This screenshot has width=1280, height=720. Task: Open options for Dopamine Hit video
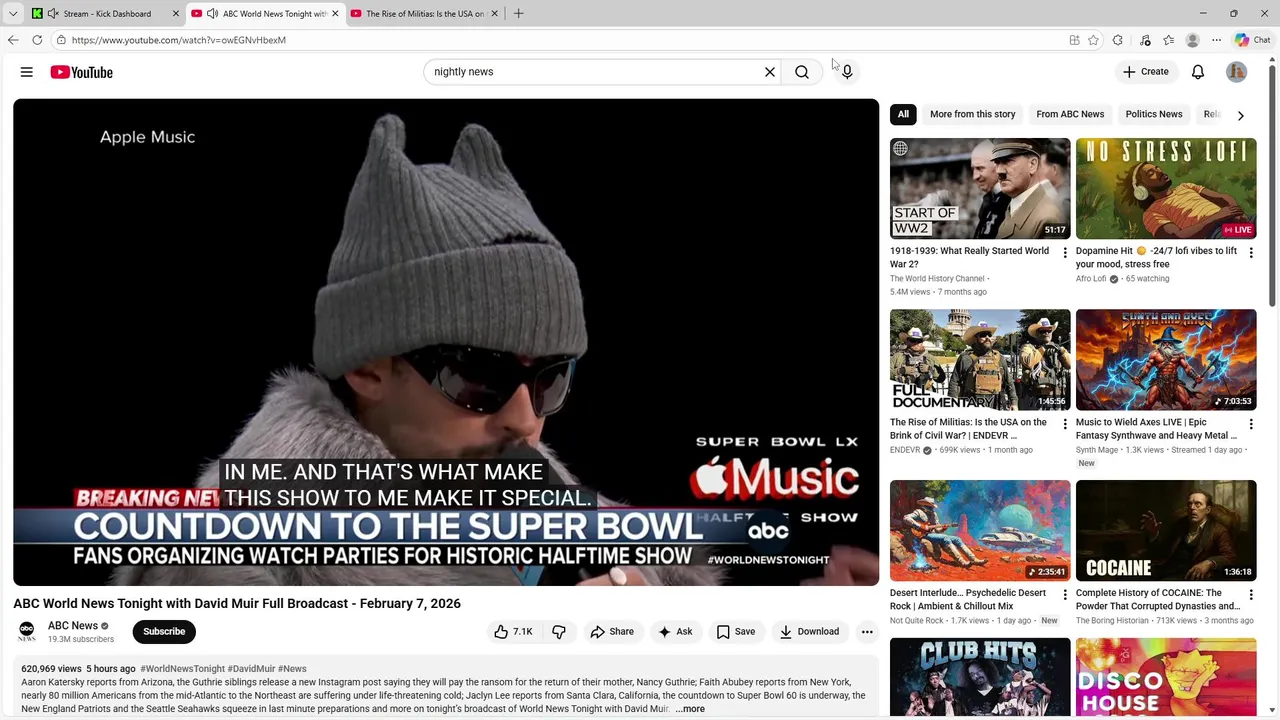tap(1250, 253)
